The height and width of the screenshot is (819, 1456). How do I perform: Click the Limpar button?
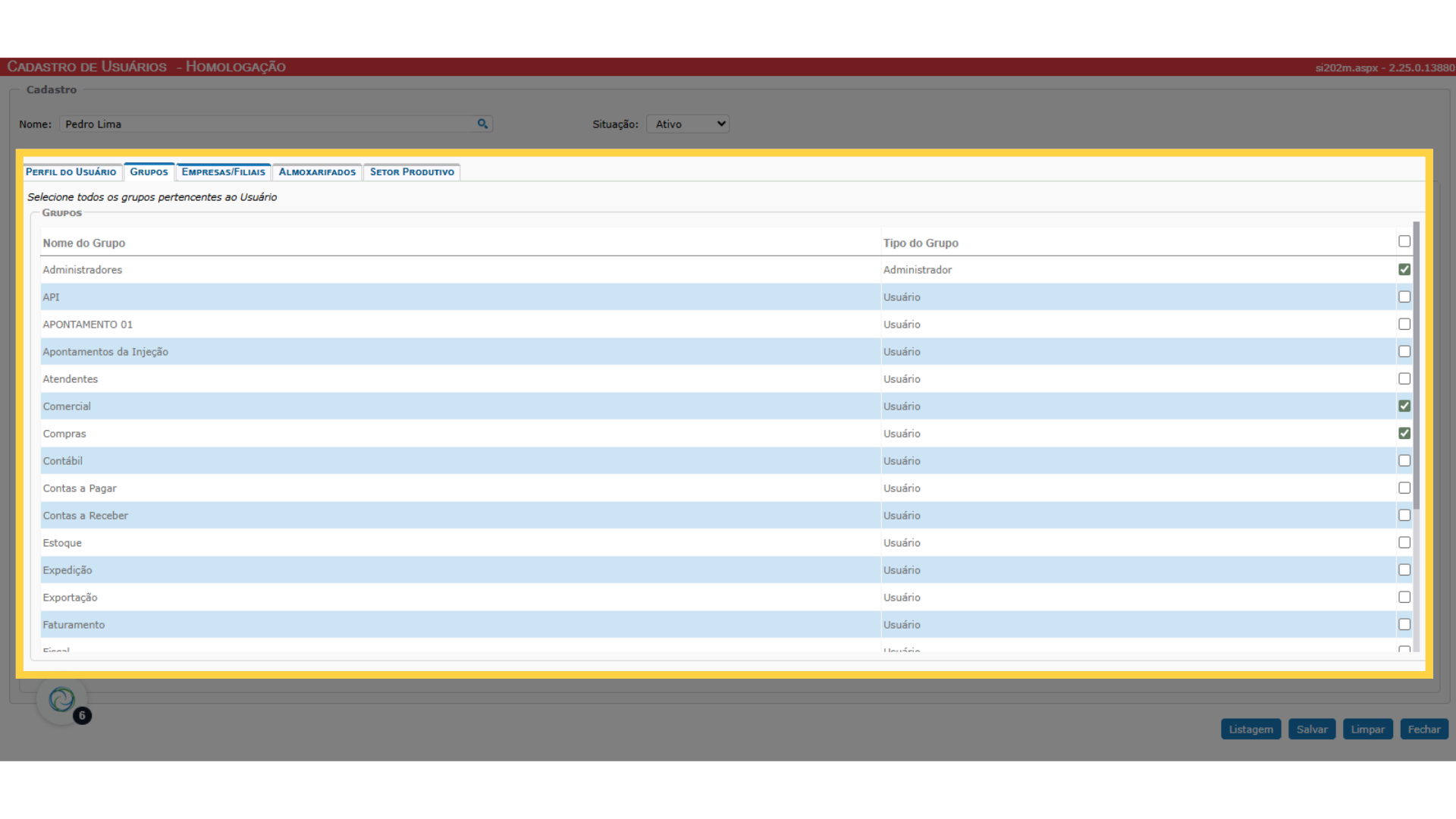(x=1368, y=730)
